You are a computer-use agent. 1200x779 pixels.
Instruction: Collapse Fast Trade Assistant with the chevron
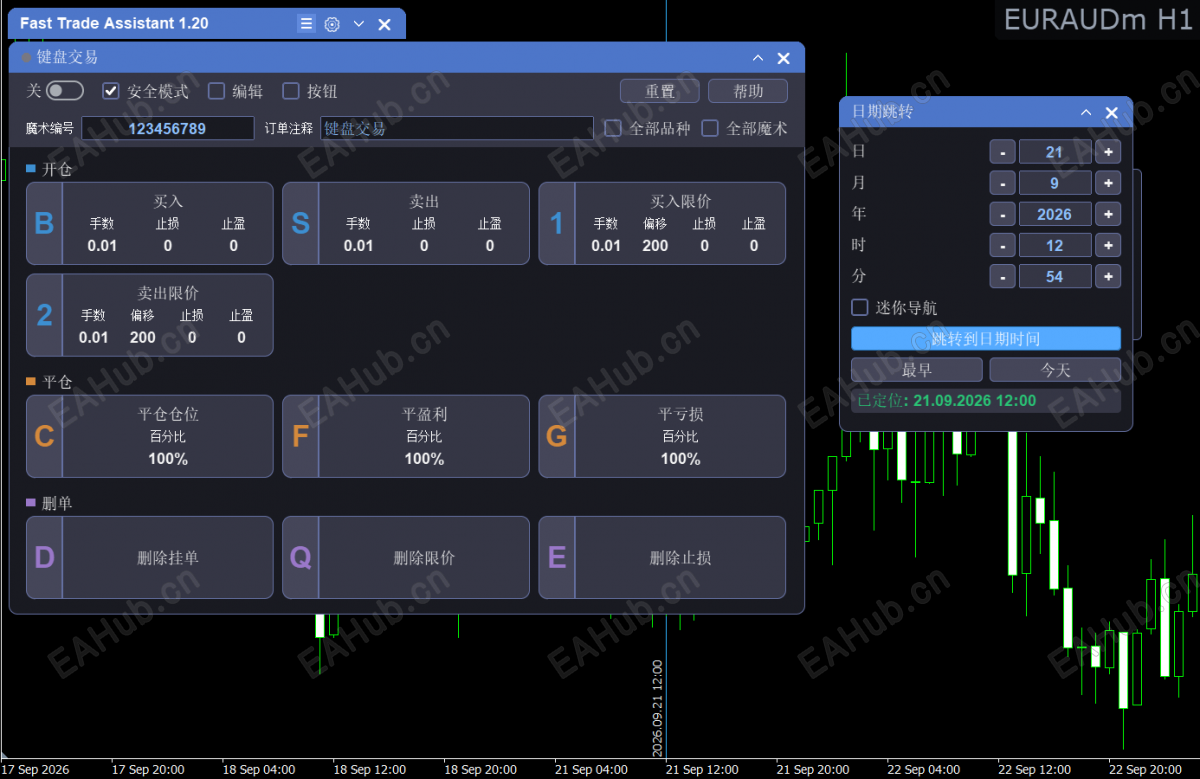[359, 24]
